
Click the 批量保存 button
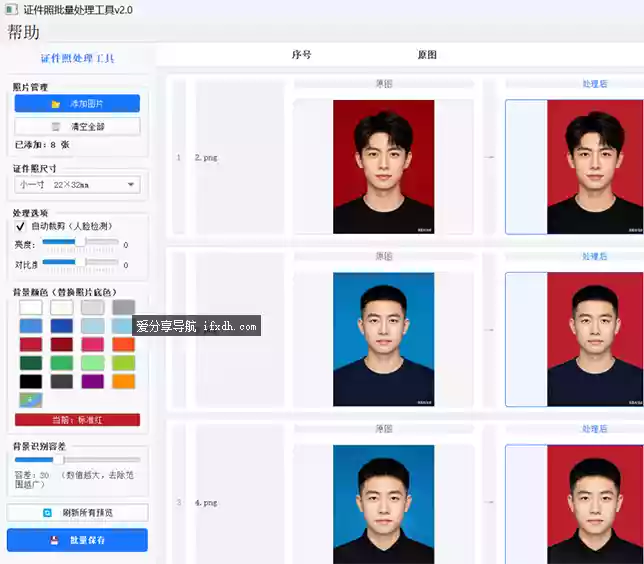coord(77,540)
